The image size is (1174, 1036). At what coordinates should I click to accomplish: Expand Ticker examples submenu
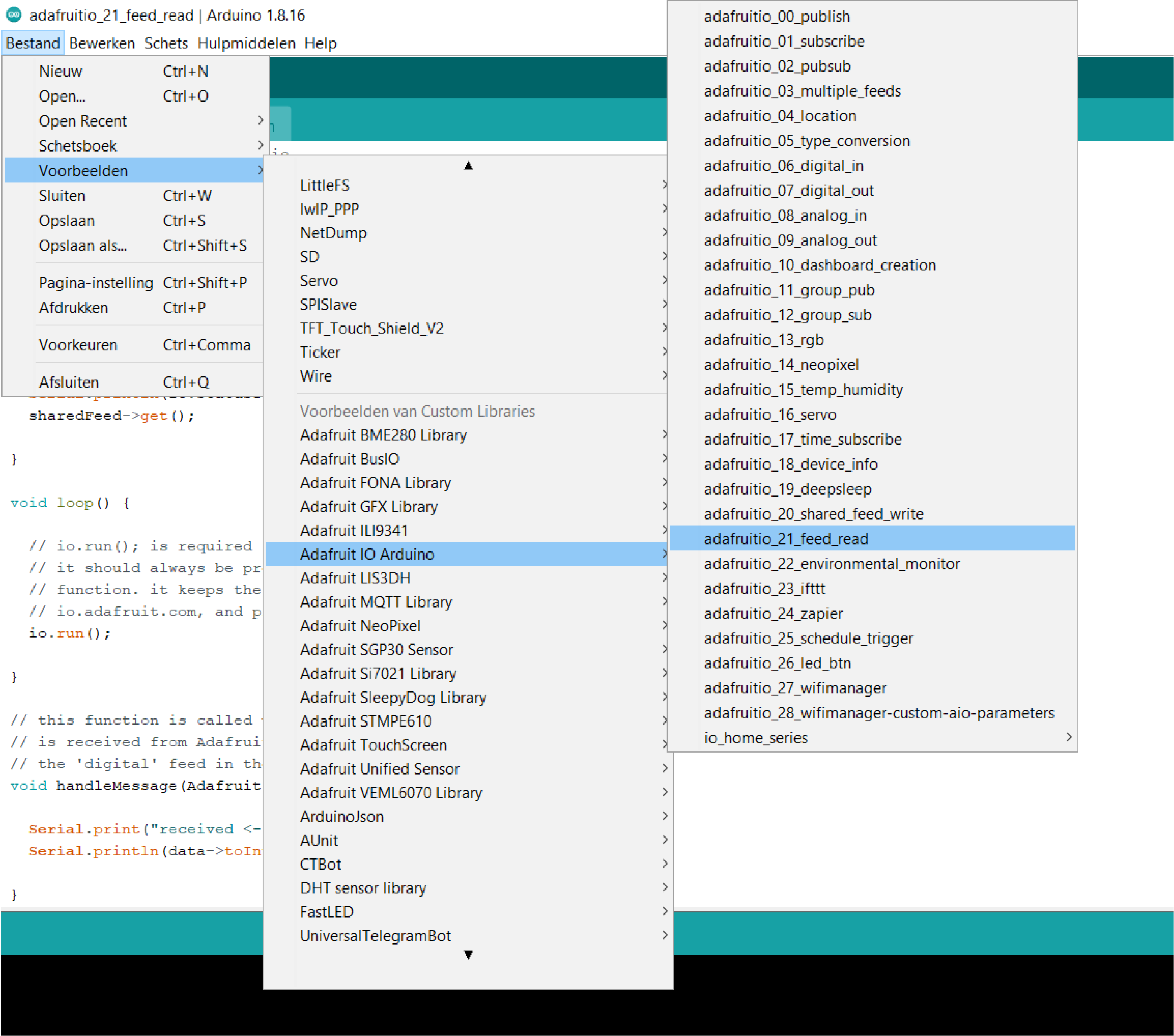point(467,352)
